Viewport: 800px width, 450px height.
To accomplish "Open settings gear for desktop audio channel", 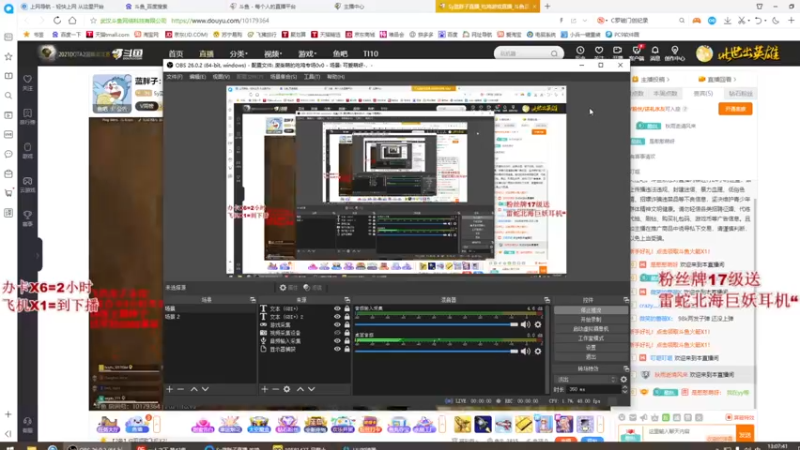I will click(x=538, y=352).
